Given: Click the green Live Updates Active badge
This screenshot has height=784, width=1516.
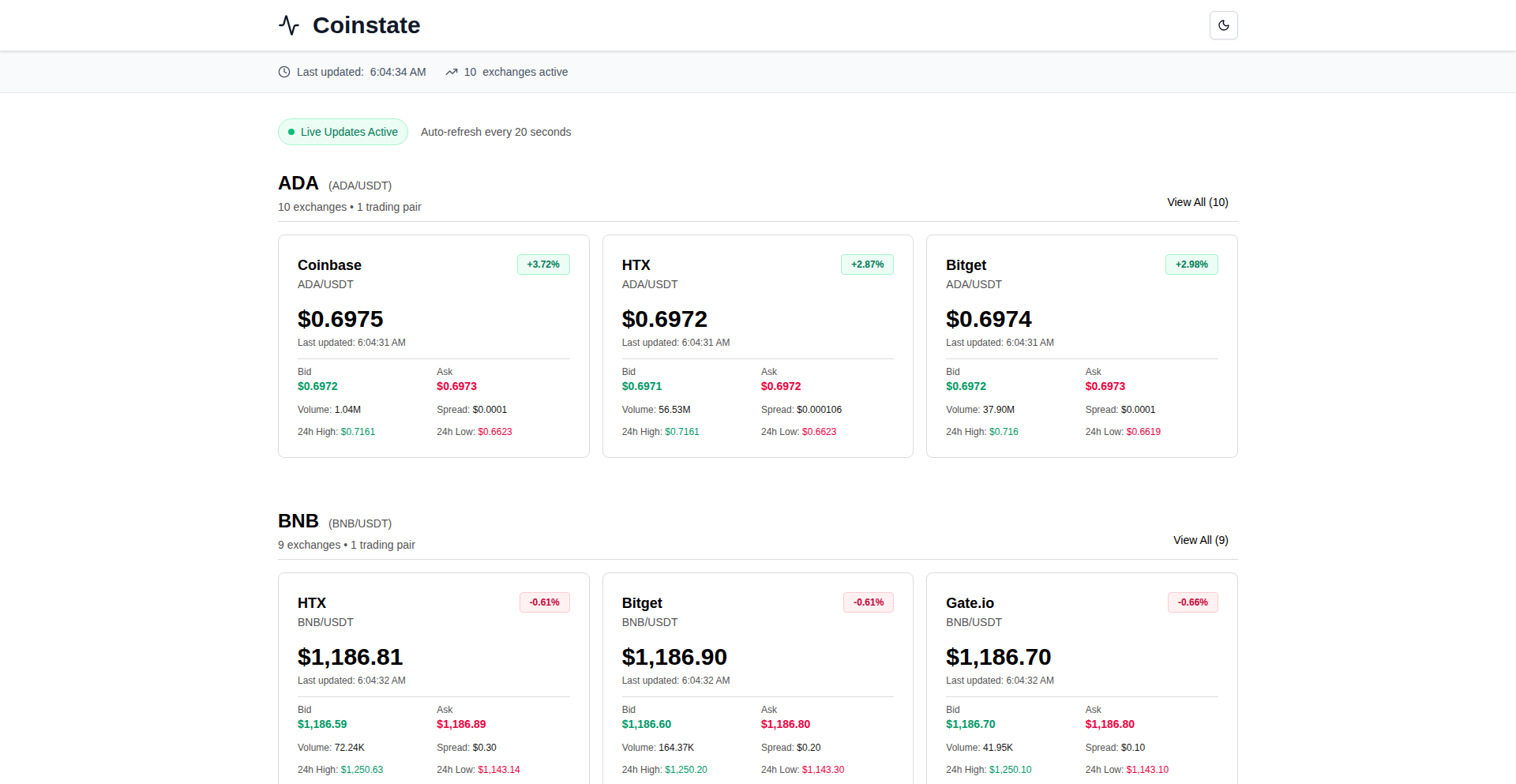Looking at the screenshot, I should coord(343,132).
